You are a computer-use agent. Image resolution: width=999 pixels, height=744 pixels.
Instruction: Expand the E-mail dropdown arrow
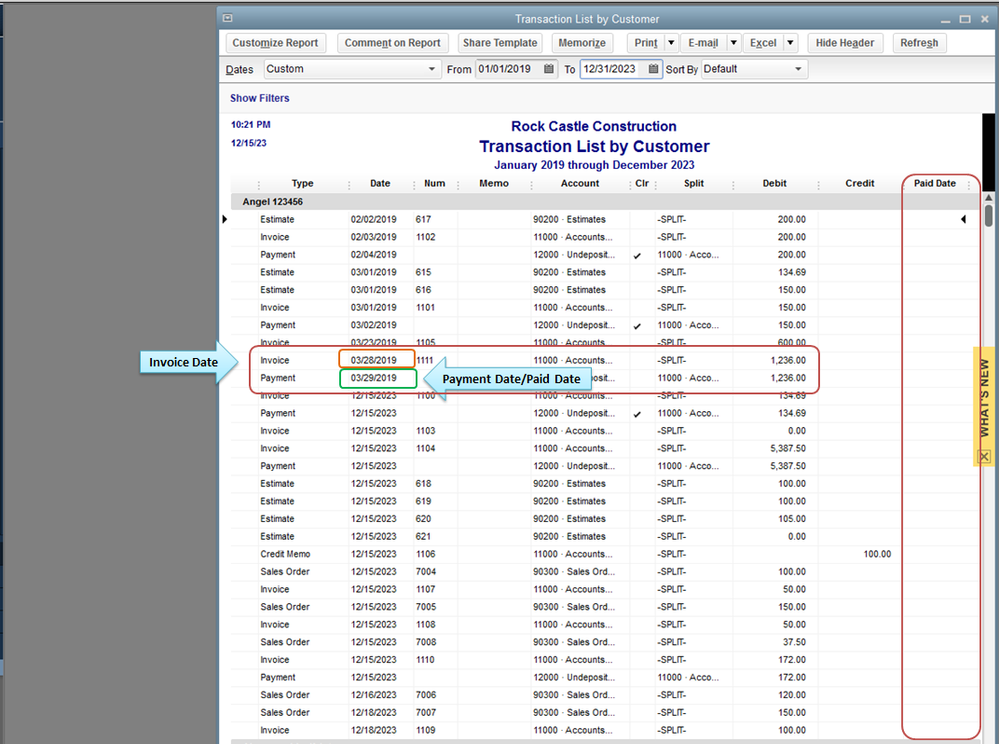[733, 43]
